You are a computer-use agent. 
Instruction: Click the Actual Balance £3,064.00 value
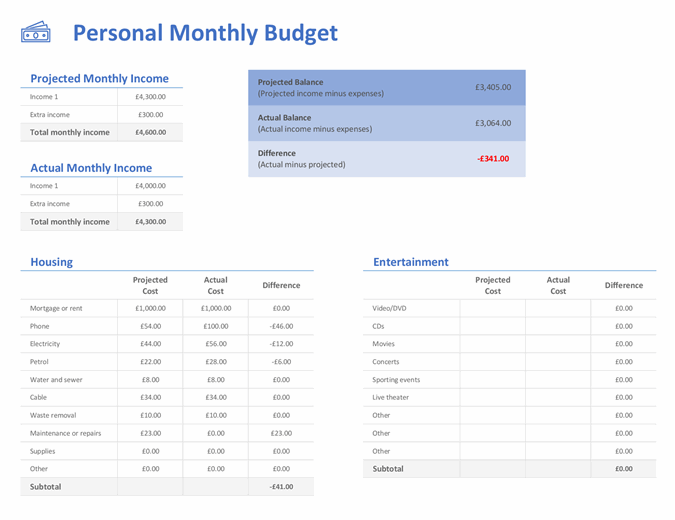(x=492, y=123)
